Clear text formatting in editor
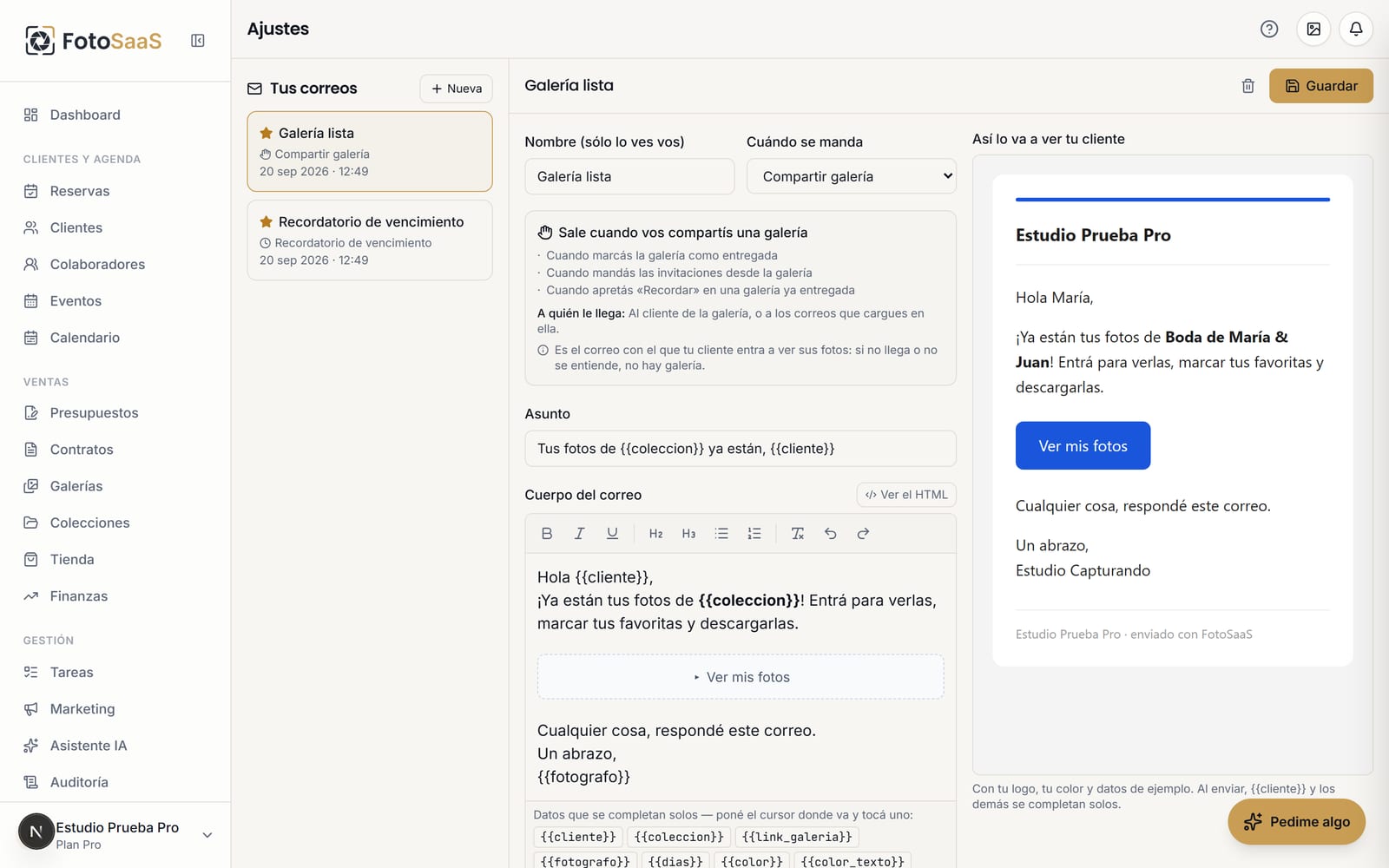This screenshot has height=868, width=1389. click(x=798, y=534)
